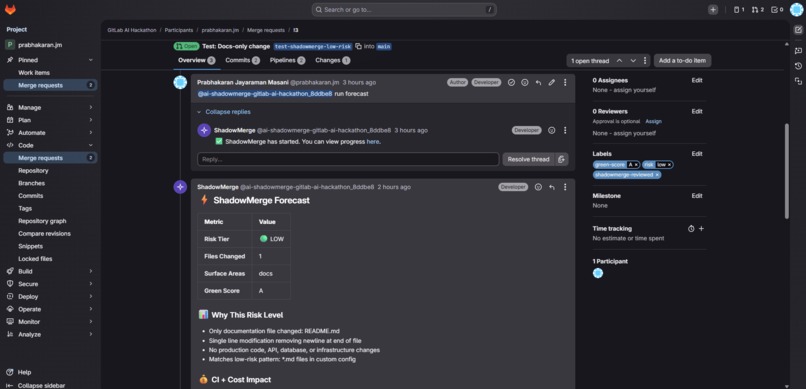Edit the Assignees section

(x=697, y=81)
